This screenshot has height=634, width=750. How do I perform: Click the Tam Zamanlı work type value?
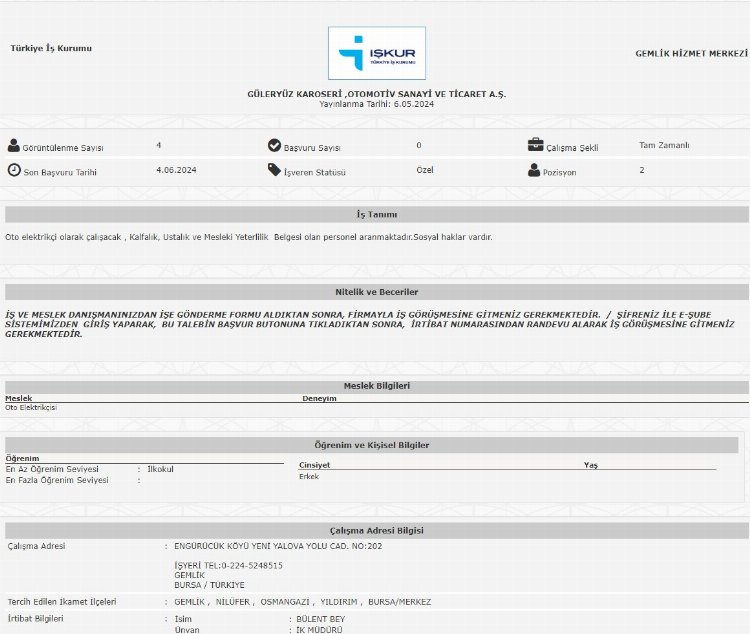(x=664, y=146)
